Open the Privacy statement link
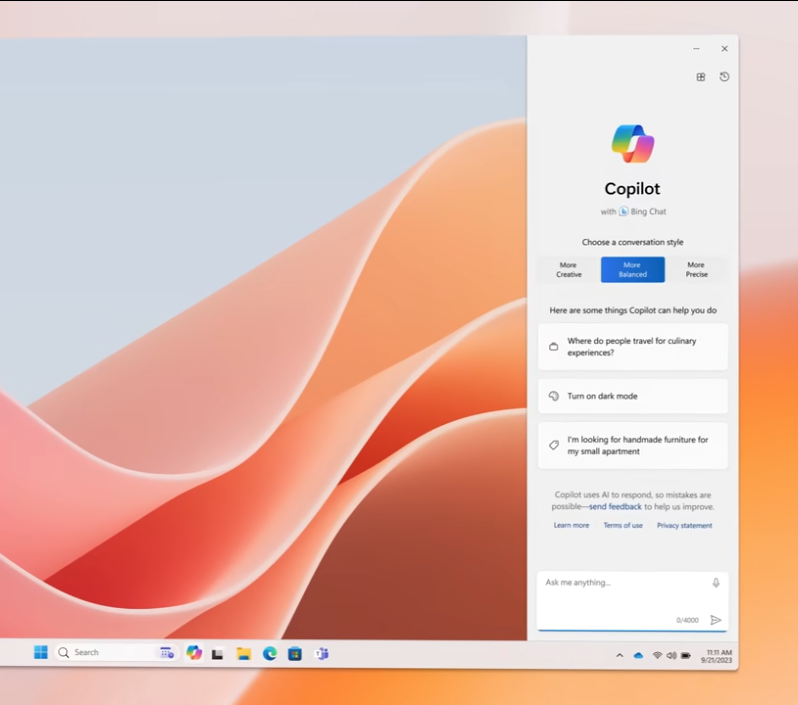798x705 pixels. point(684,525)
